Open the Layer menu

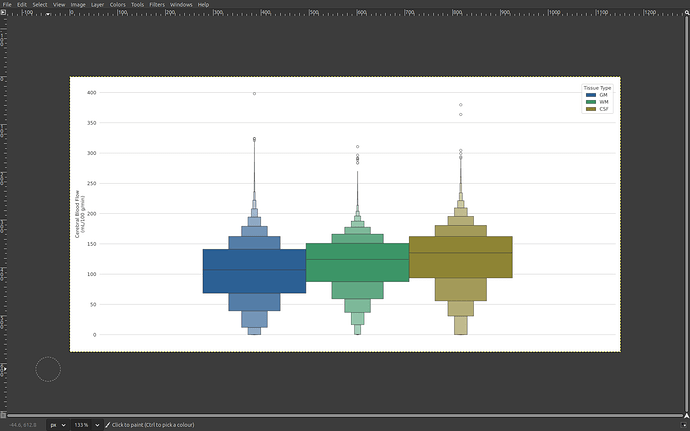tap(97, 4)
